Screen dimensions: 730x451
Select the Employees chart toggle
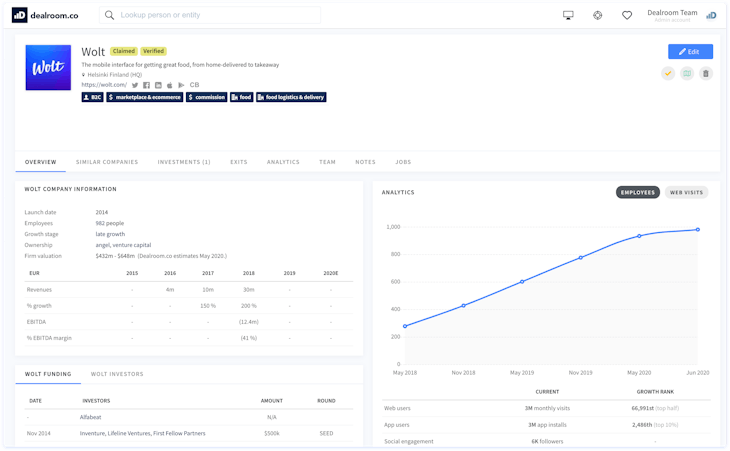pyautogui.click(x=637, y=192)
